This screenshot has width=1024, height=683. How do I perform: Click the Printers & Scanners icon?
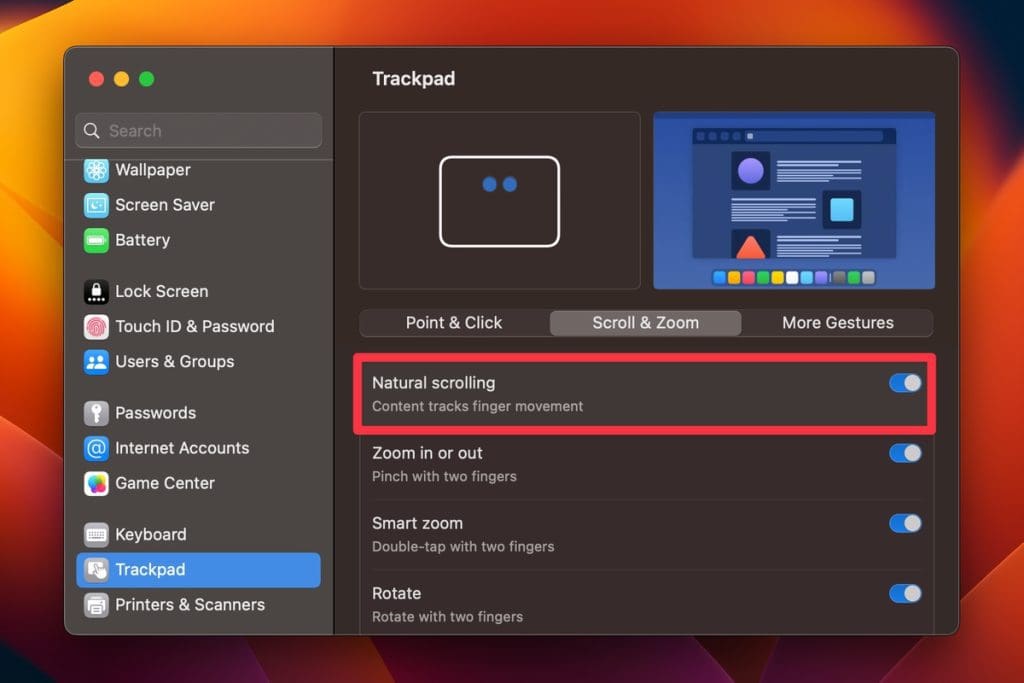click(96, 605)
